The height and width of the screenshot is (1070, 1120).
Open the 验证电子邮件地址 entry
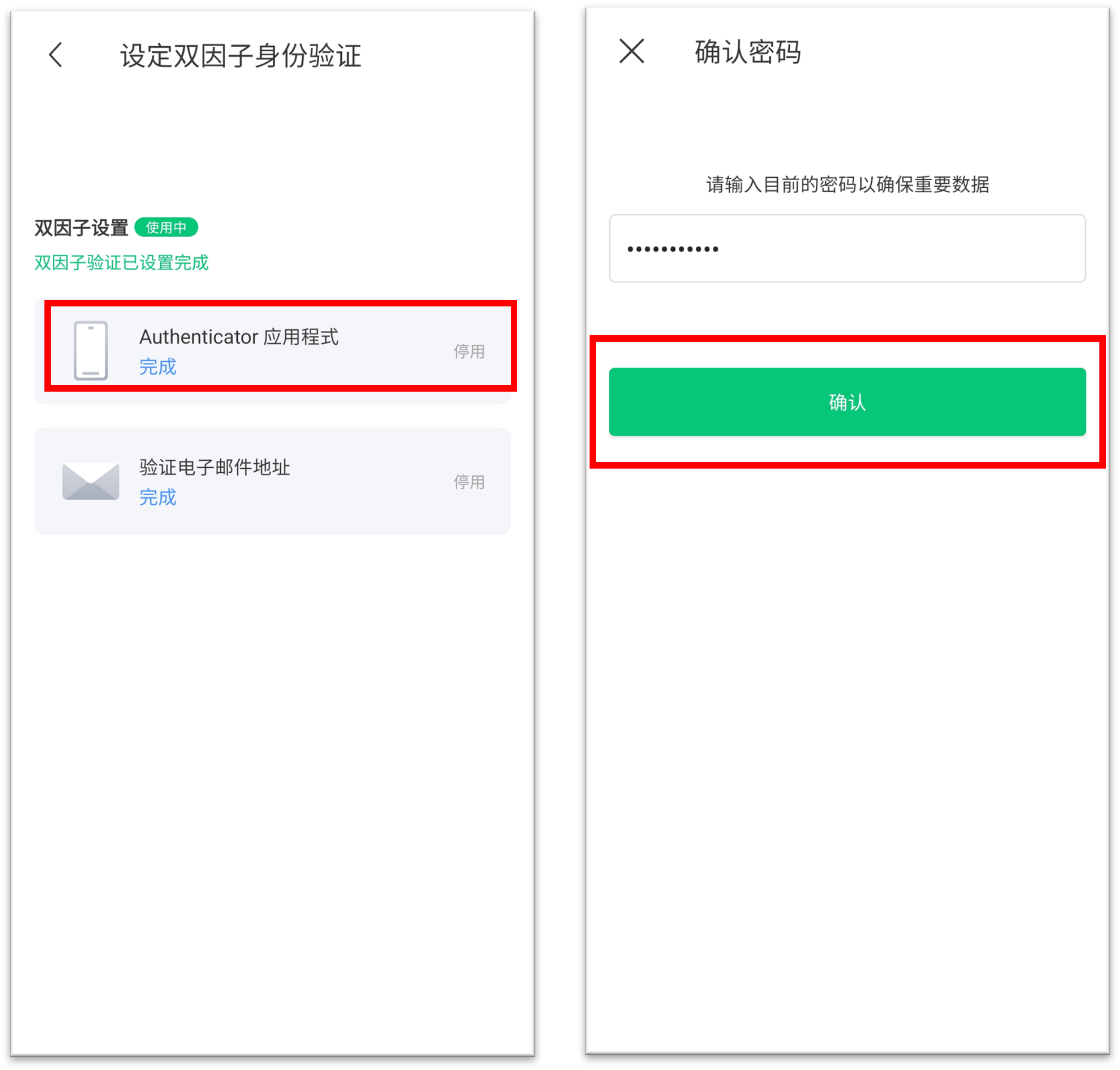pos(273,481)
